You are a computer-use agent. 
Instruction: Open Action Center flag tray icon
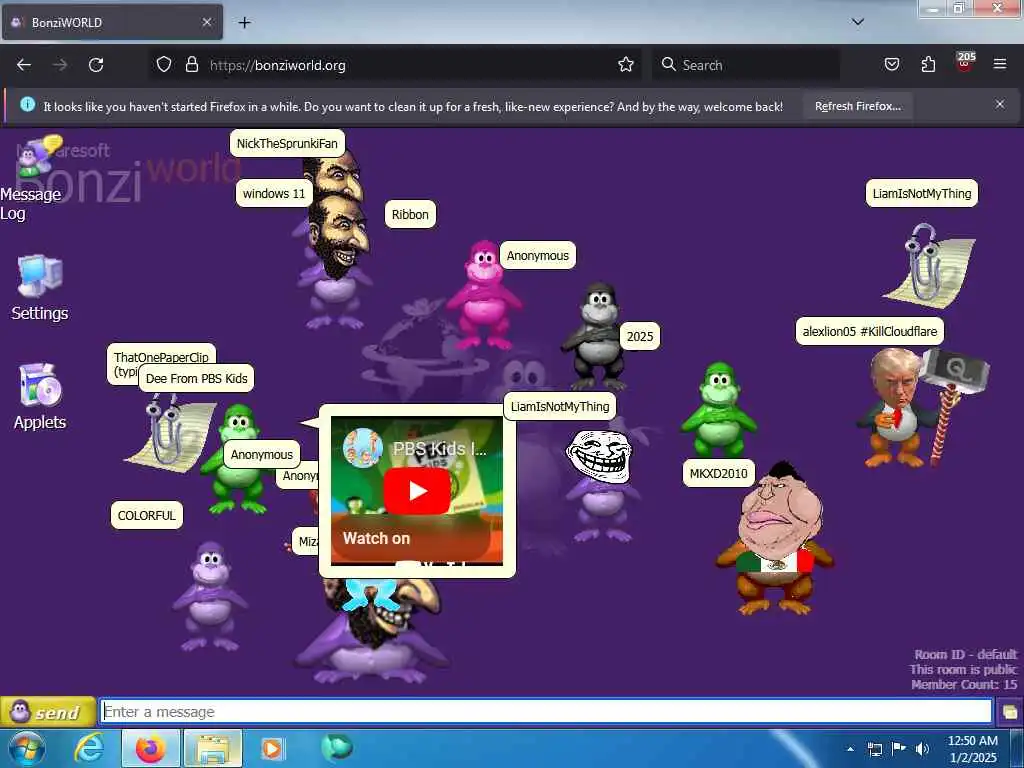[x=899, y=749]
